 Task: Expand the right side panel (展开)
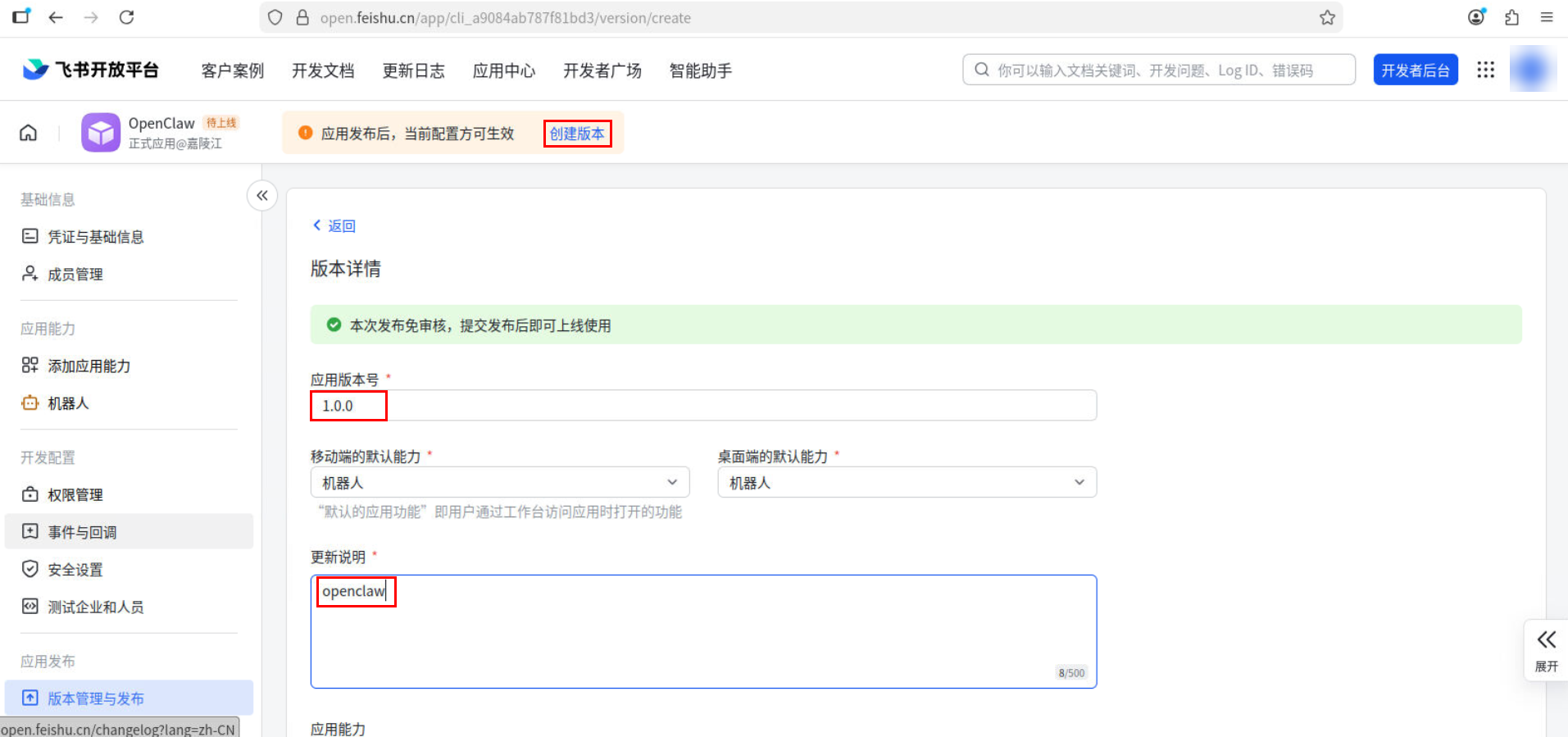click(1546, 650)
